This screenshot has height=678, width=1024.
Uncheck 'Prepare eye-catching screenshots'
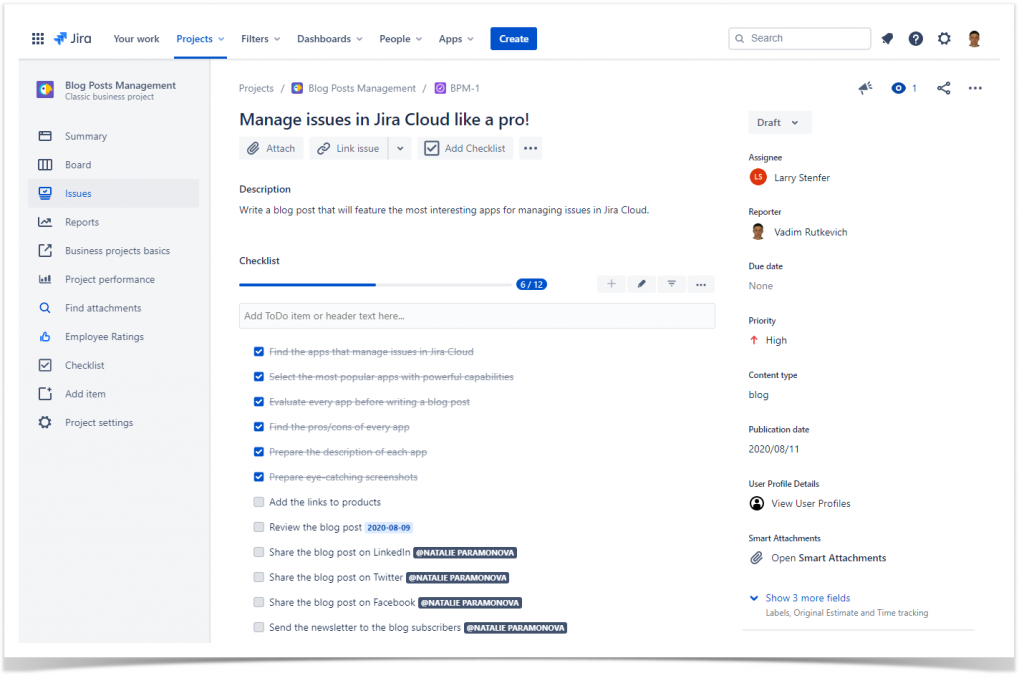coord(258,477)
